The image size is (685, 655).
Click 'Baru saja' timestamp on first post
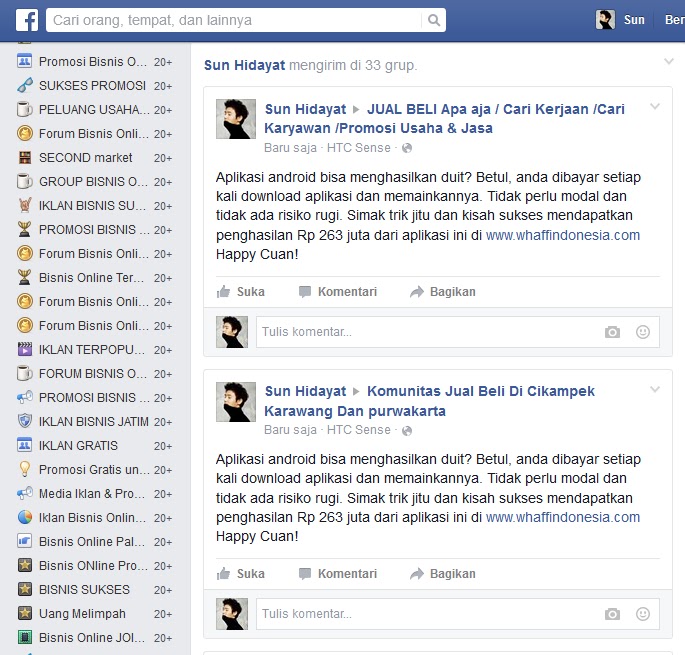click(x=290, y=148)
